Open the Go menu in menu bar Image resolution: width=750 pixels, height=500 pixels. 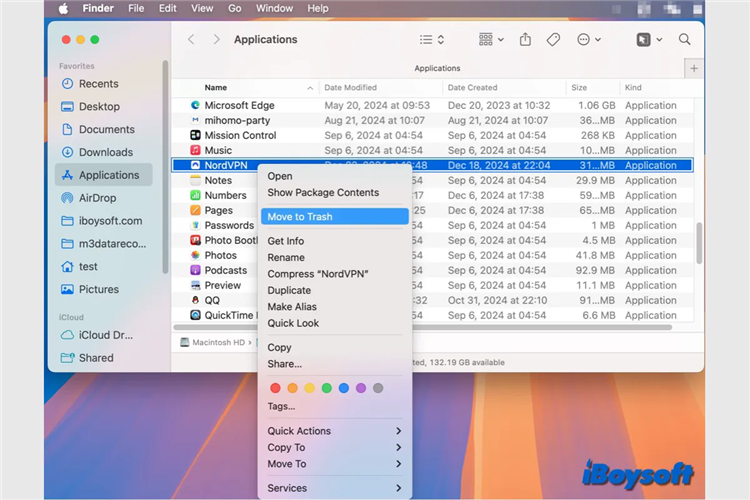tap(234, 9)
